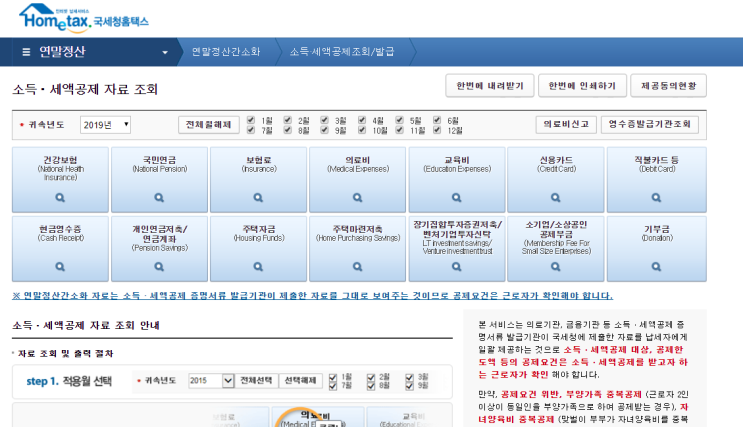This screenshot has height=427, width=743.
Task: Click the 영수증발급기관조회 button
Action: [650, 124]
